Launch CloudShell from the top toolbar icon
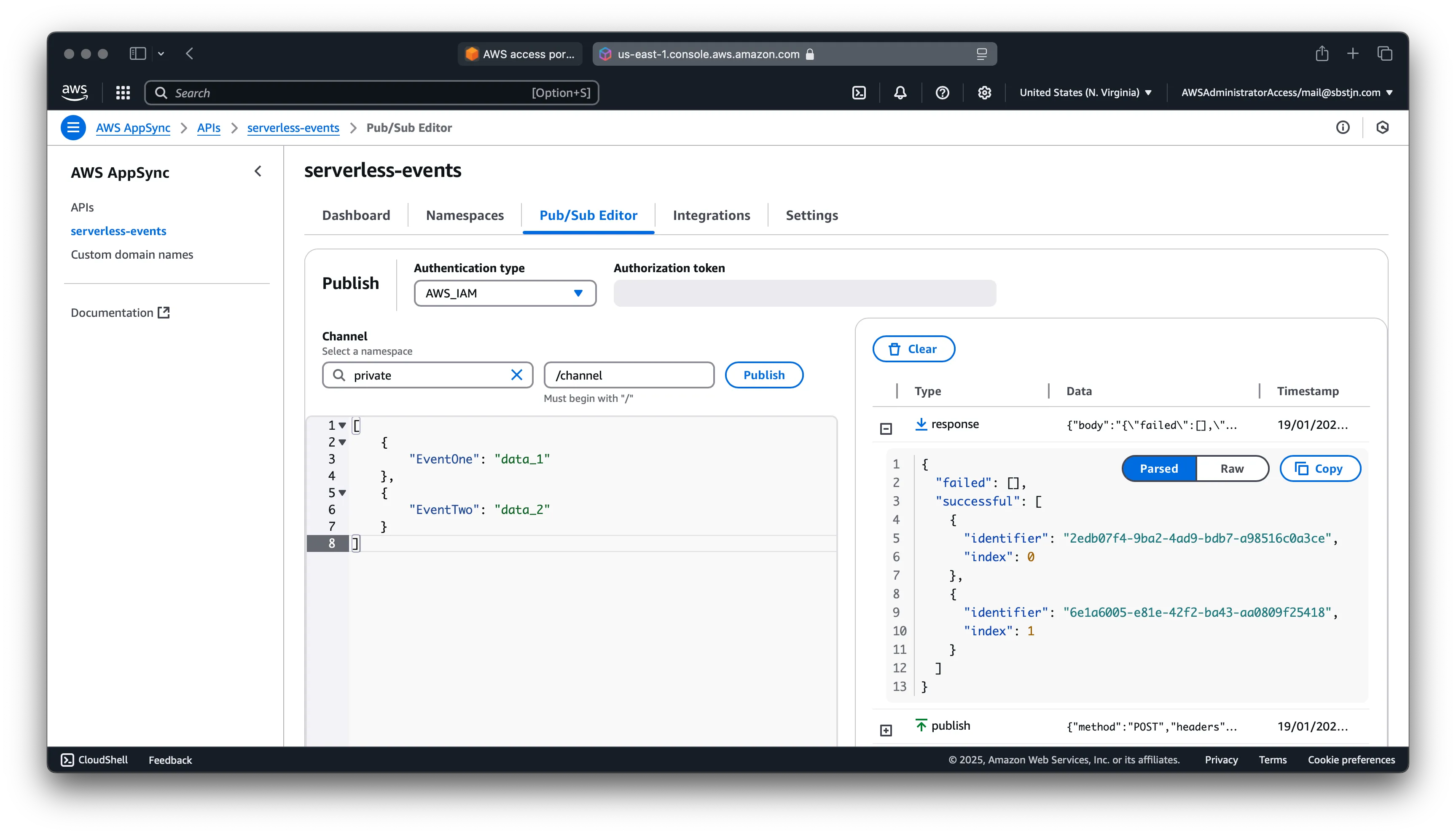This screenshot has width=1456, height=835. click(859, 92)
